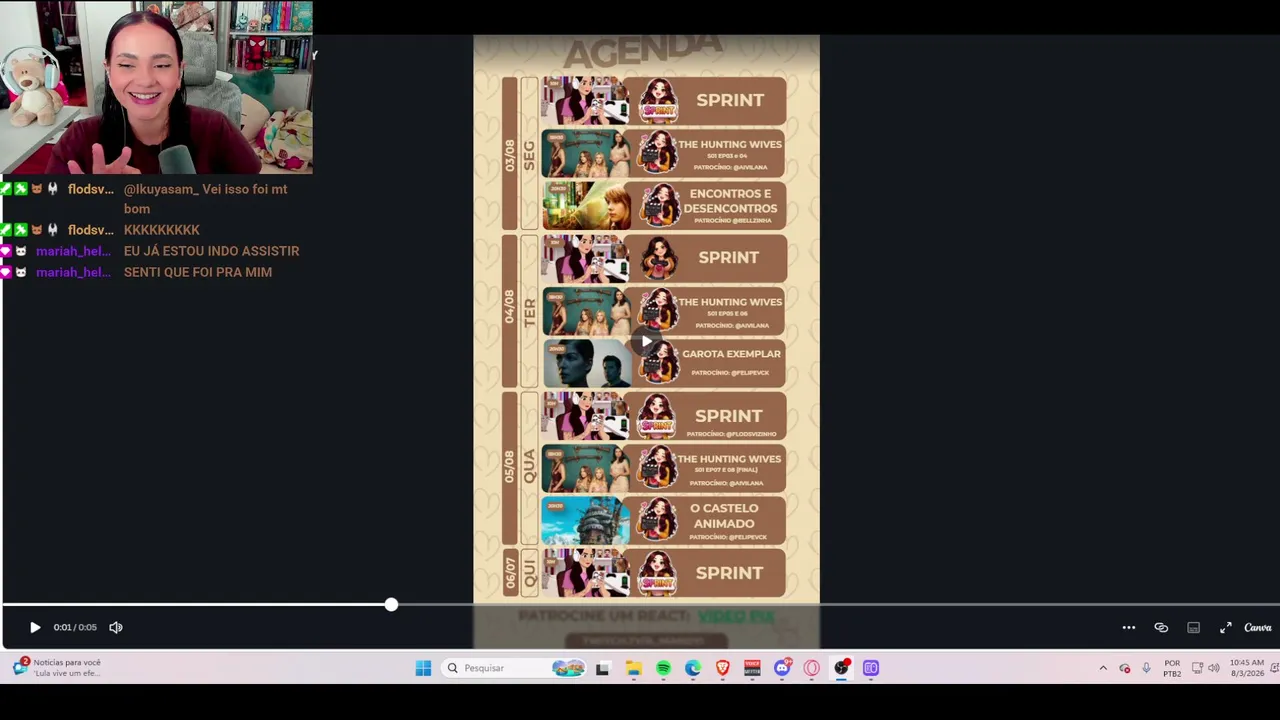Toggle captions on the video player

1193,628
